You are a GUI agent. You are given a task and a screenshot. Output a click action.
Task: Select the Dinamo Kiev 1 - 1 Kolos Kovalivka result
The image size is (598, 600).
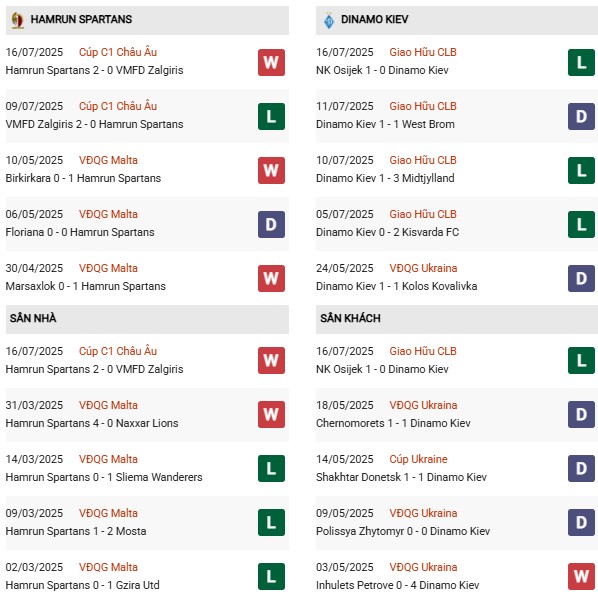(x=396, y=286)
